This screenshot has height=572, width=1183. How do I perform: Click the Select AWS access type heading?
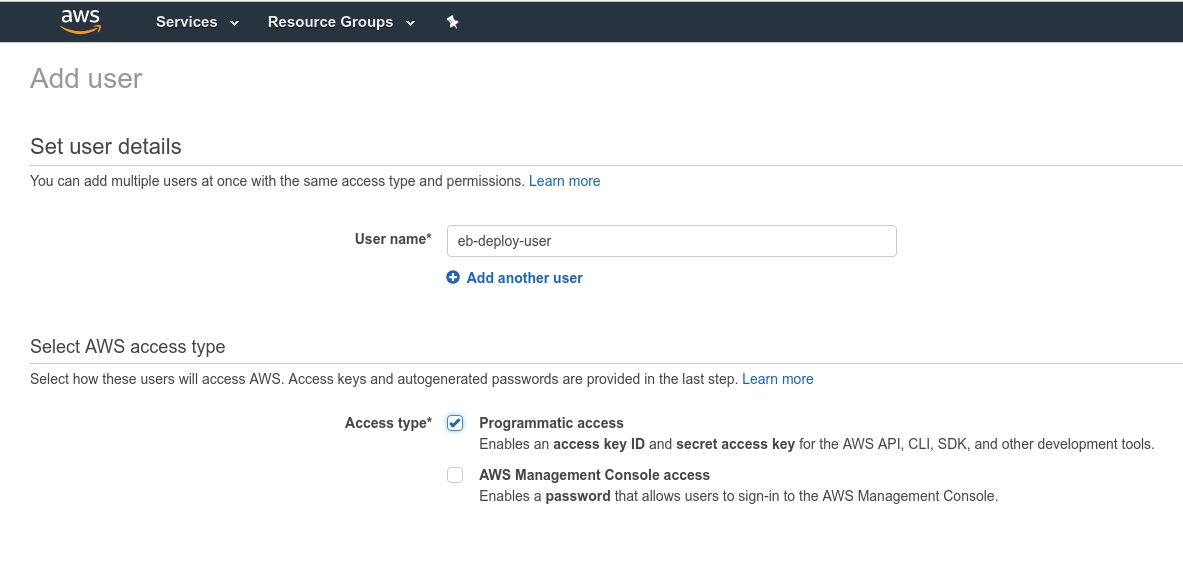[x=128, y=347]
